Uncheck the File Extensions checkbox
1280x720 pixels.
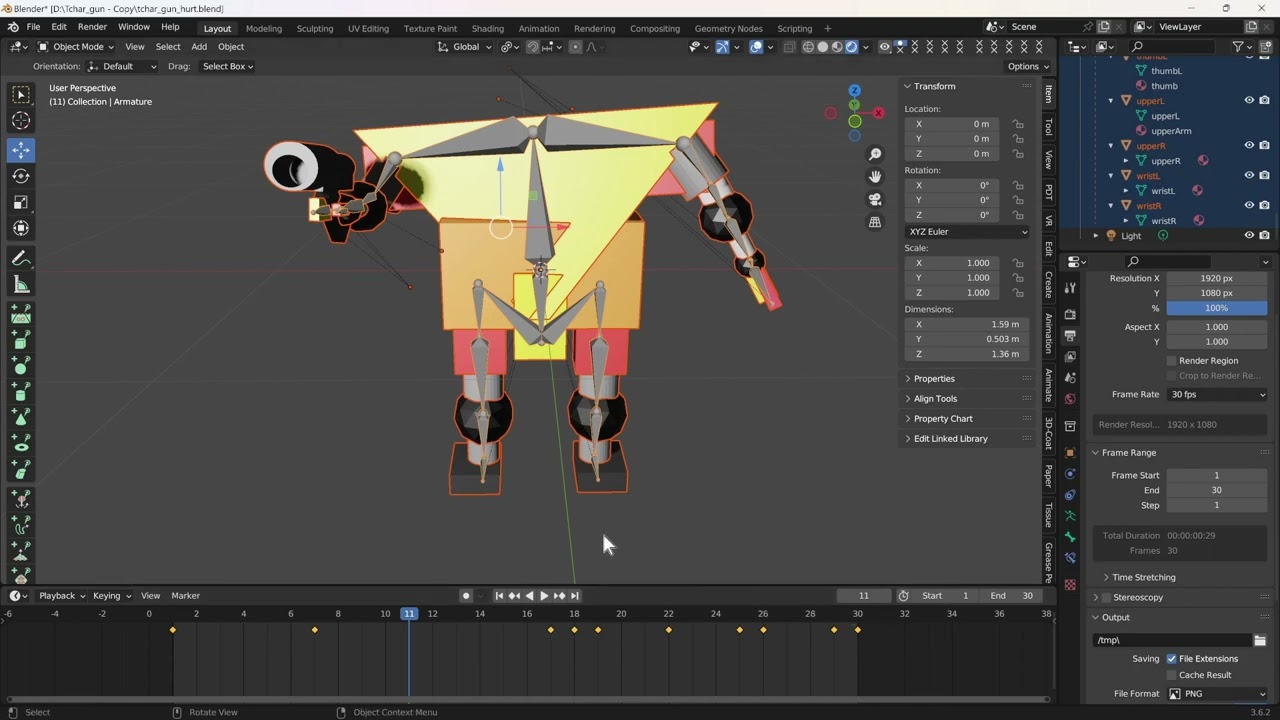1171,659
